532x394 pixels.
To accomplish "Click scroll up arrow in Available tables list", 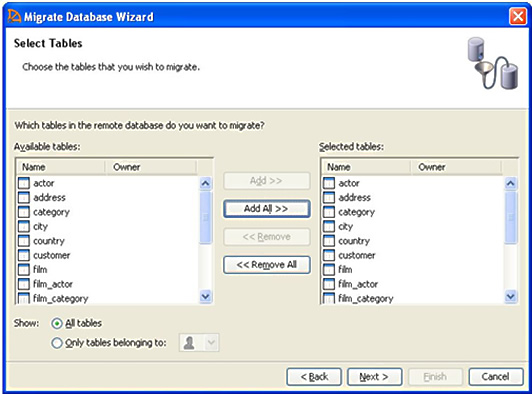I will [x=206, y=184].
